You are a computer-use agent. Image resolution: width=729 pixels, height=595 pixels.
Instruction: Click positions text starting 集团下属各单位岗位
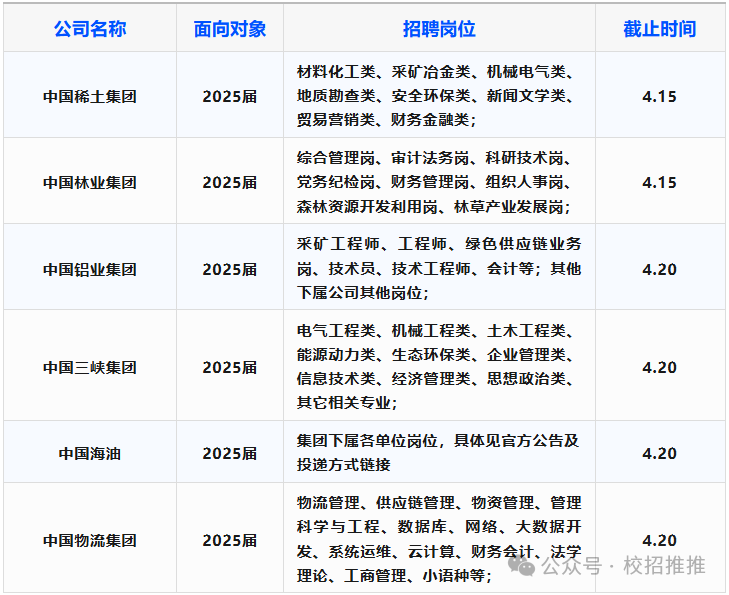(437, 452)
